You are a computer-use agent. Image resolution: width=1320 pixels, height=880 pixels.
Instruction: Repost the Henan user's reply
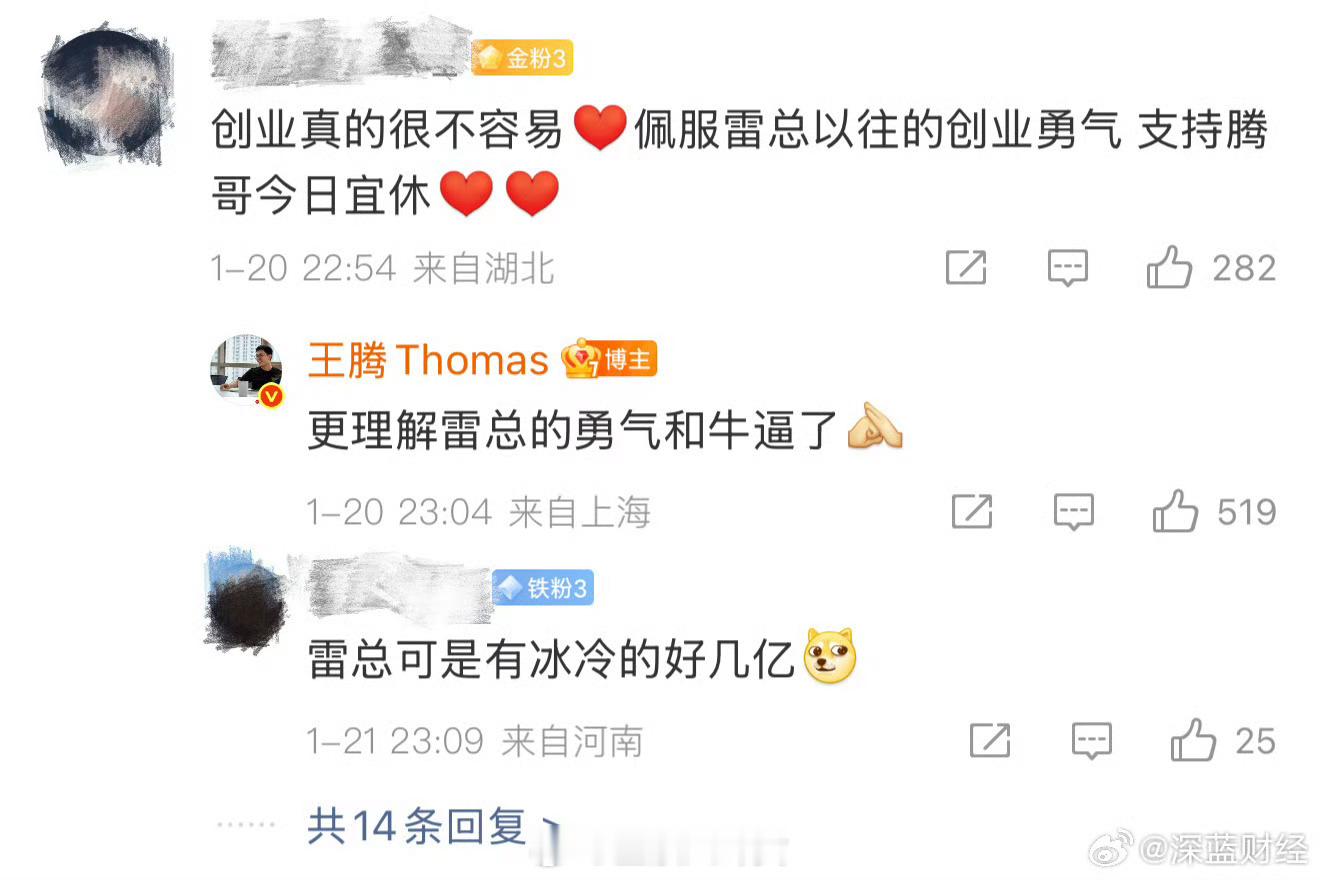[x=990, y=741]
